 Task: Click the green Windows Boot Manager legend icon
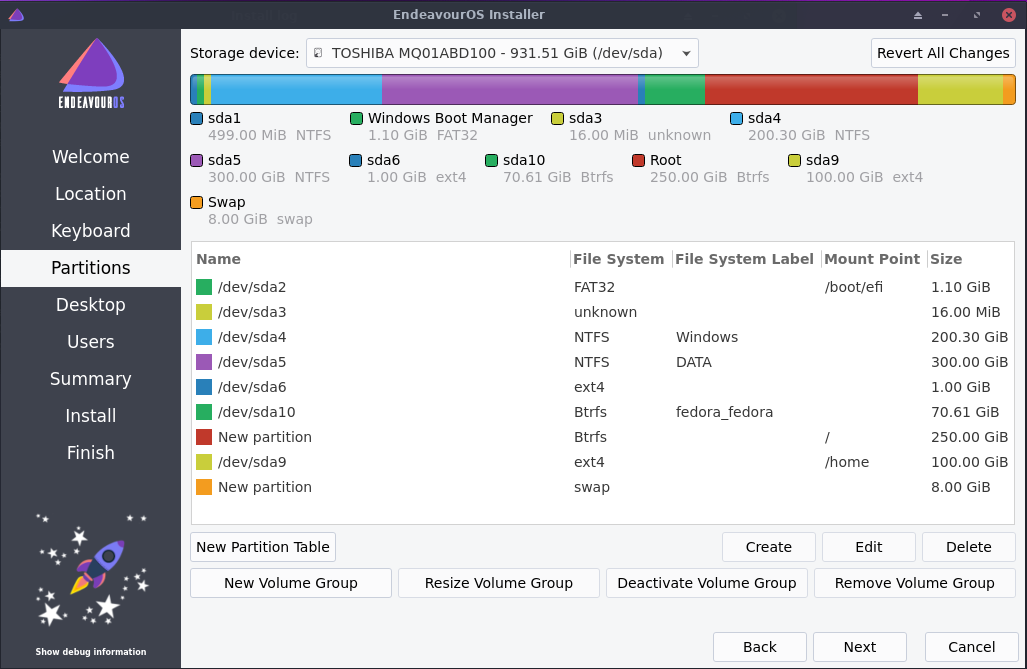tap(357, 118)
